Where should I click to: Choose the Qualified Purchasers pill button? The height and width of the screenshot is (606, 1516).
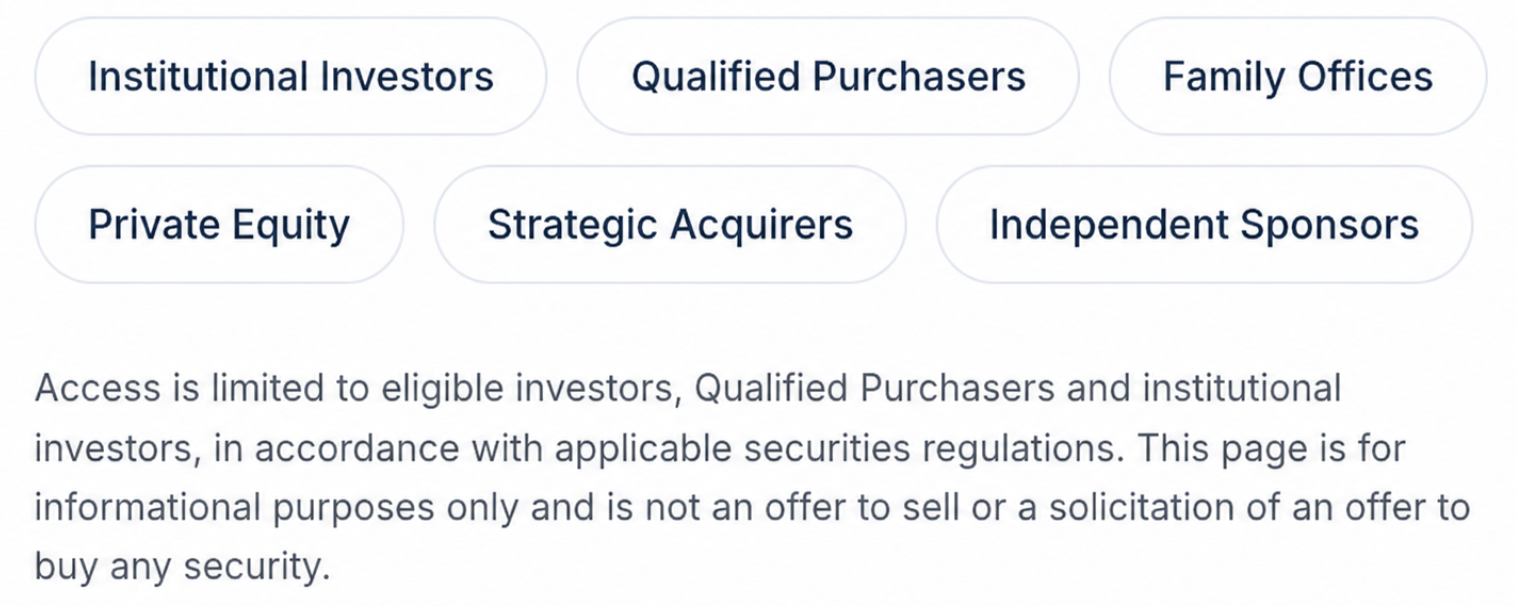coord(828,77)
